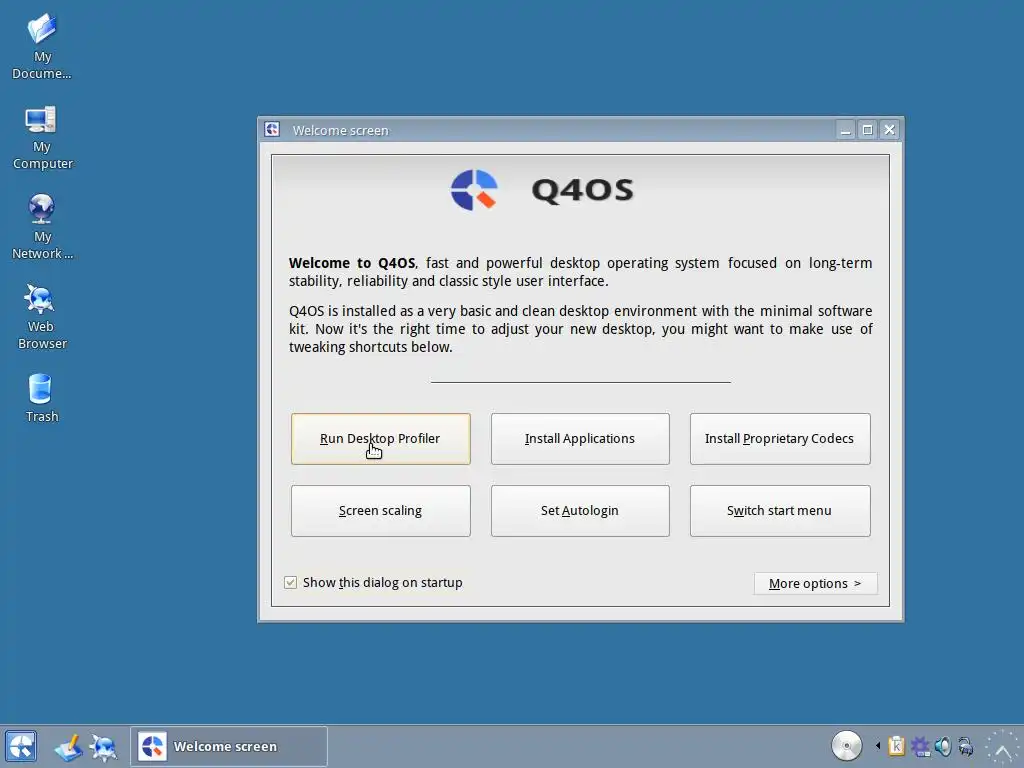Screen dimensions: 1024x768
Task: Select the Welcome screen taskbar entry
Action: [229, 746]
